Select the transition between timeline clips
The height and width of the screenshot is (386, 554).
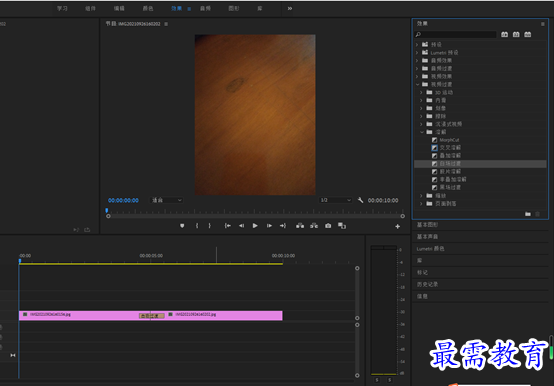click(x=152, y=316)
